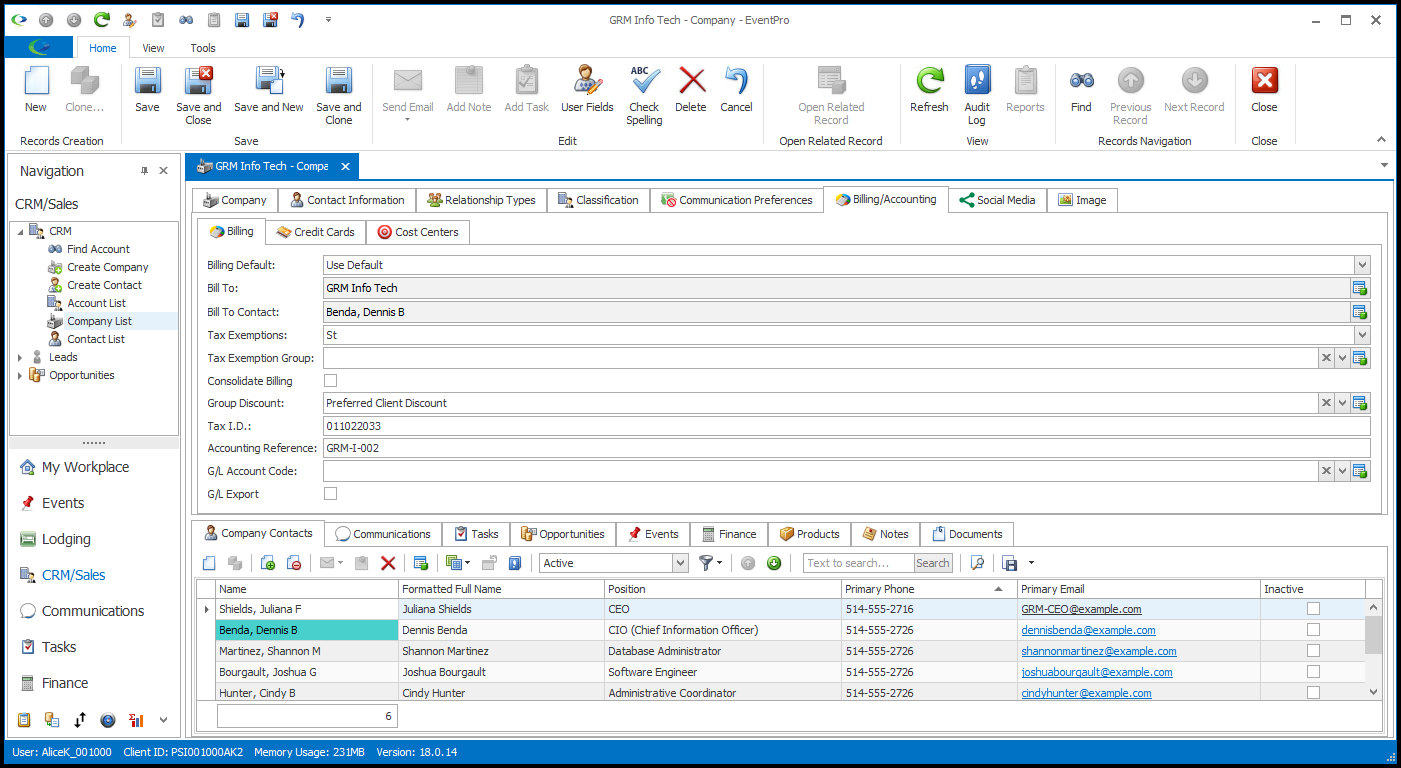Open the Social Media tab

click(997, 200)
